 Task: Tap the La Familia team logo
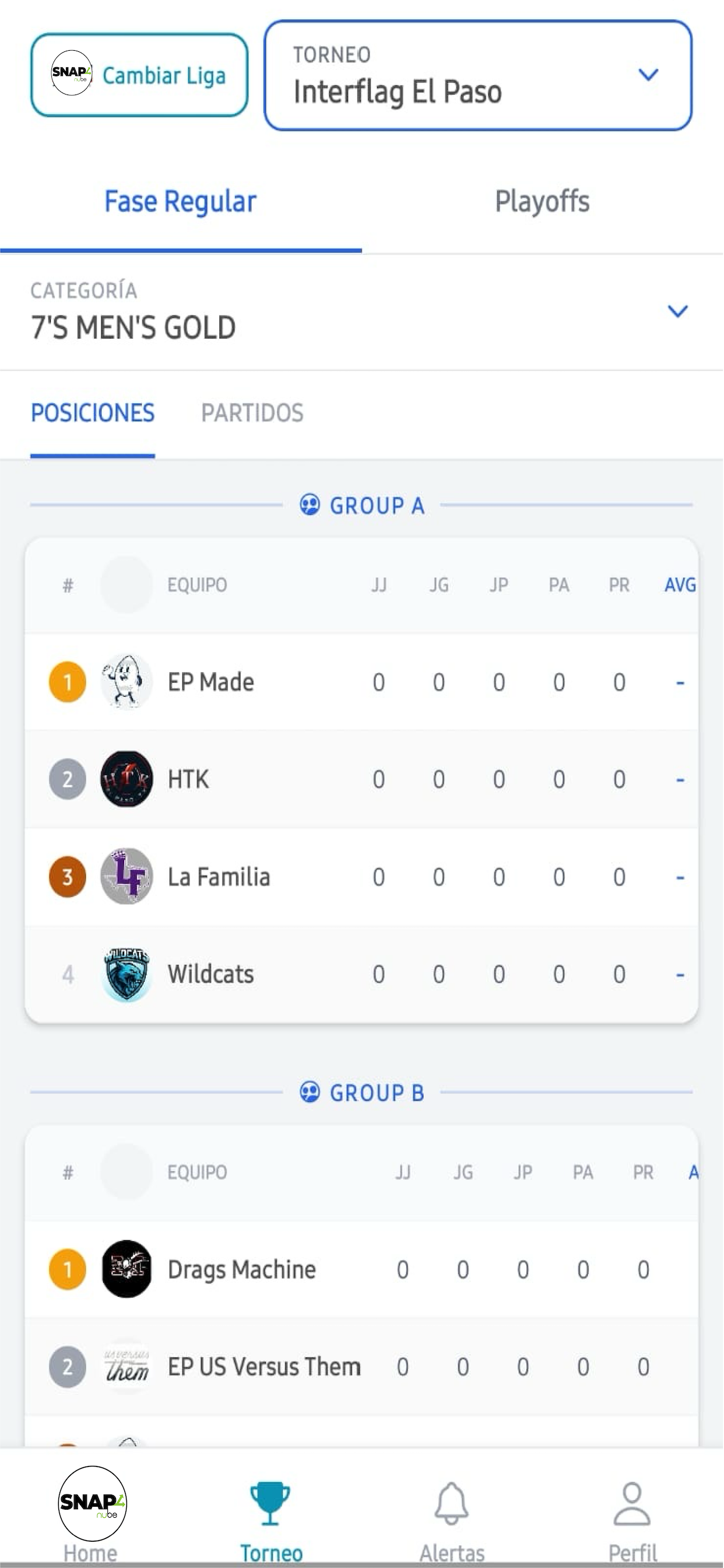pos(126,877)
